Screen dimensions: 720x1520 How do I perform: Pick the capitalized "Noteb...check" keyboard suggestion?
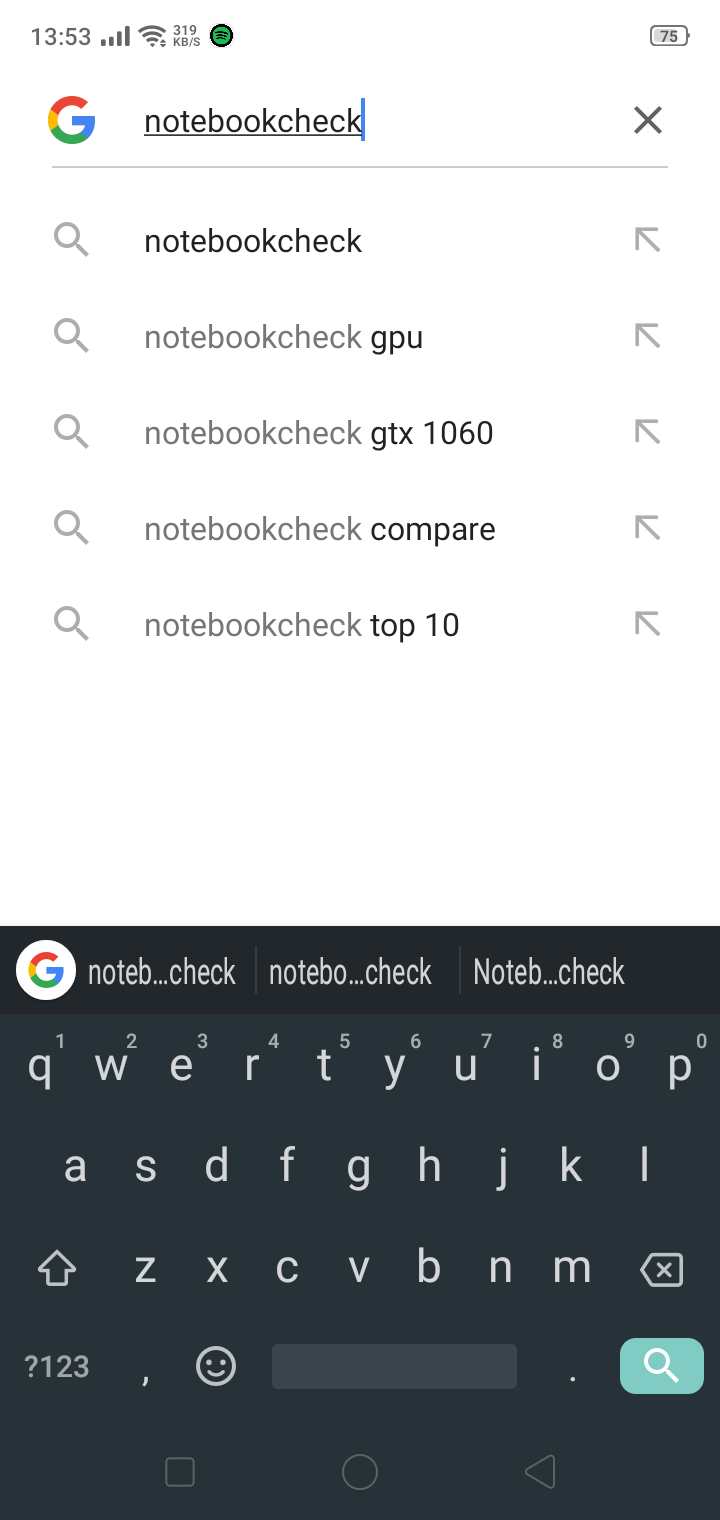point(548,972)
